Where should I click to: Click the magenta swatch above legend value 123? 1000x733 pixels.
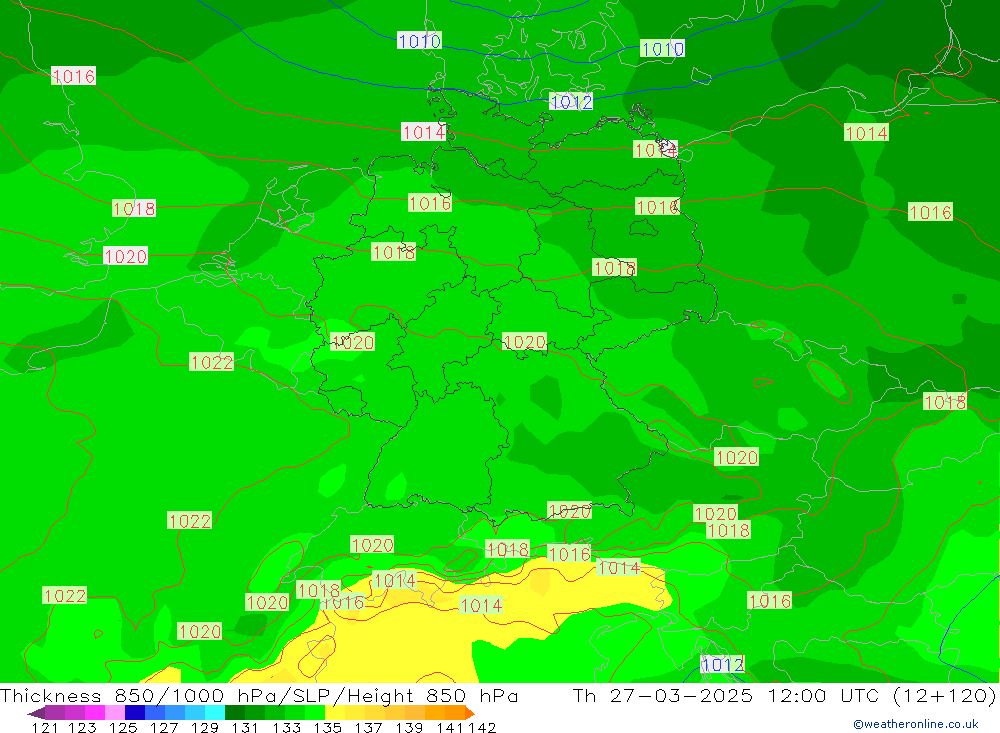pos(94,713)
